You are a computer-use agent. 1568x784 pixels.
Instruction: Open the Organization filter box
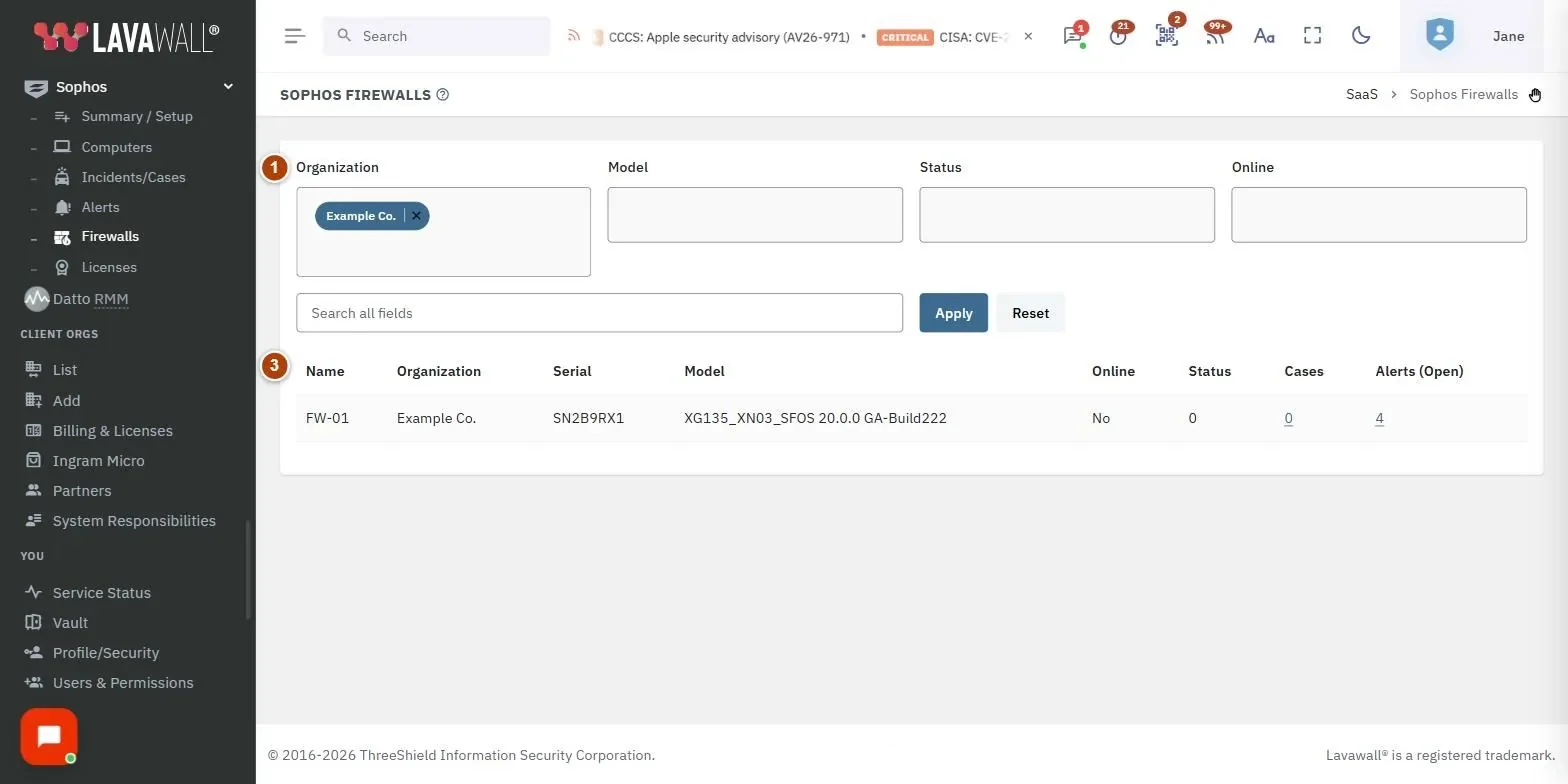coord(443,232)
